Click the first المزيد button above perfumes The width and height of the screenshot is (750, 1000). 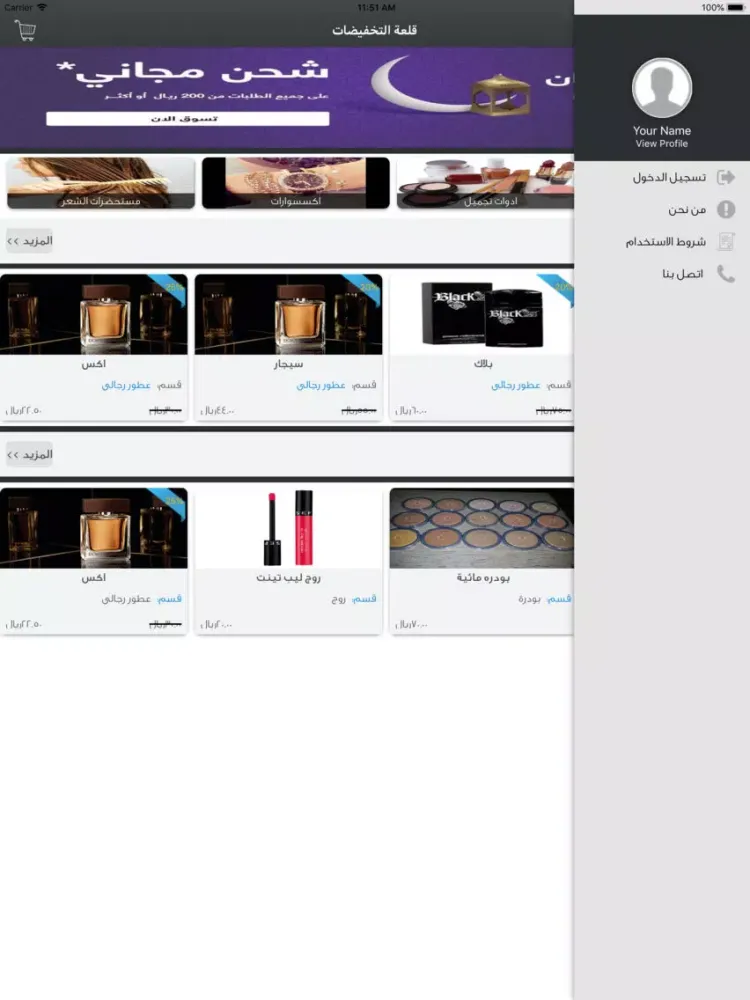point(29,240)
